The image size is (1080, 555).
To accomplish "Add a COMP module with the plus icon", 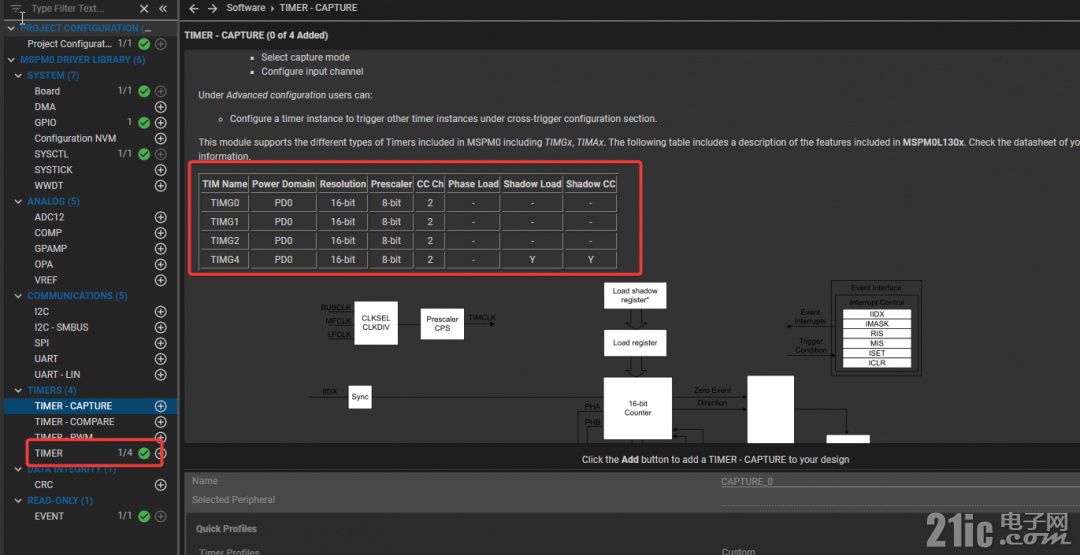I will click(160, 233).
